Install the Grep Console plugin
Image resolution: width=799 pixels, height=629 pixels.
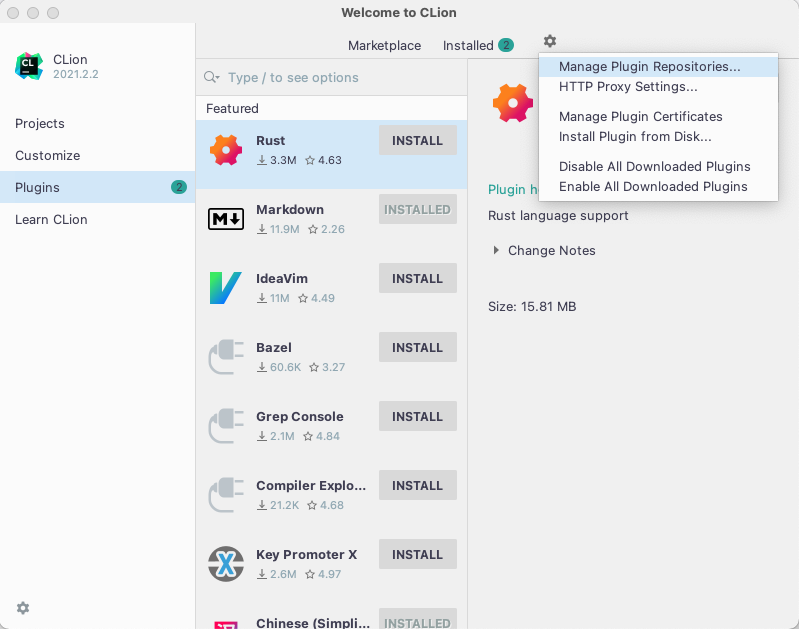[x=417, y=416]
